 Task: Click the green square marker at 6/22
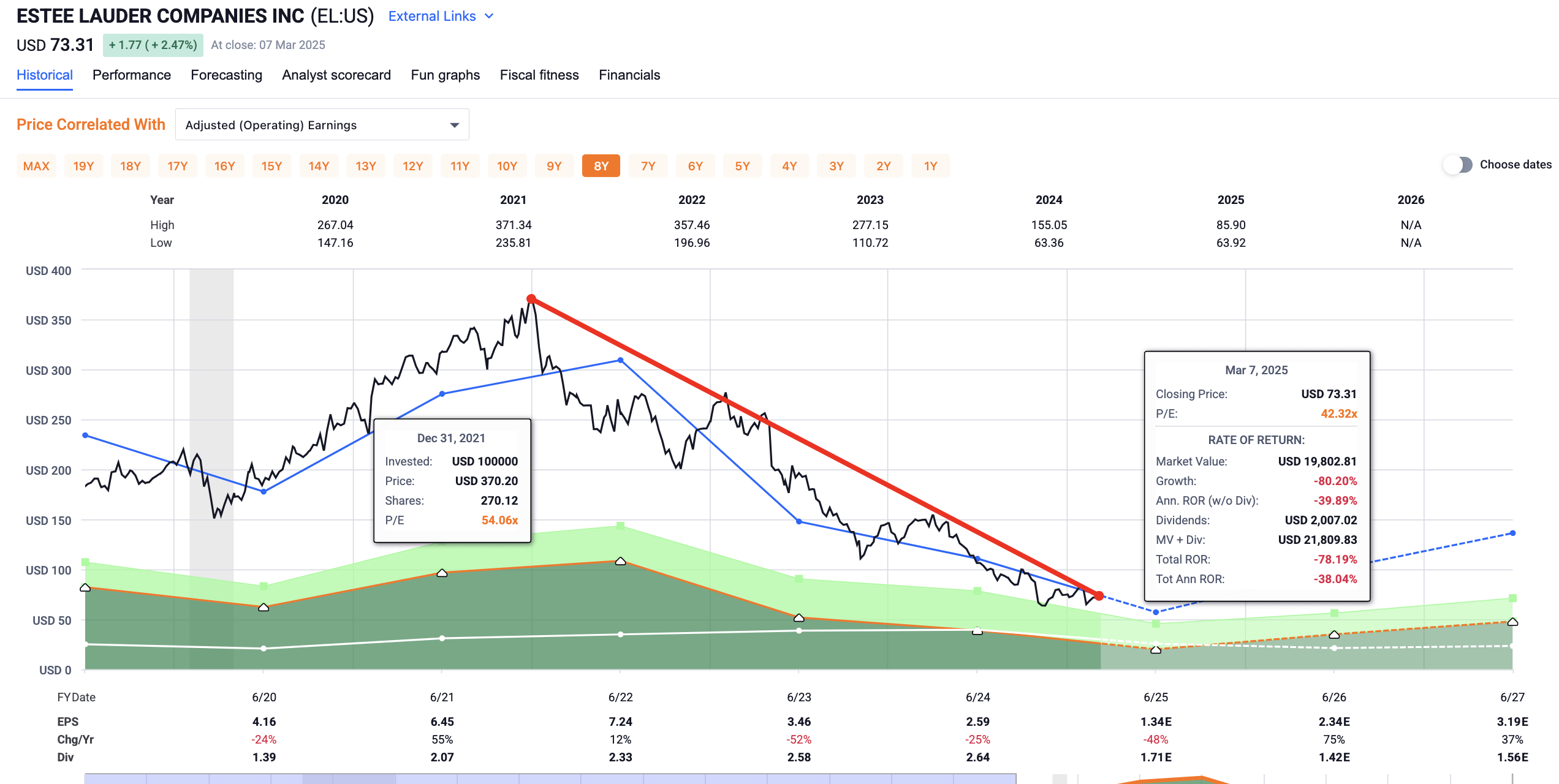(620, 526)
